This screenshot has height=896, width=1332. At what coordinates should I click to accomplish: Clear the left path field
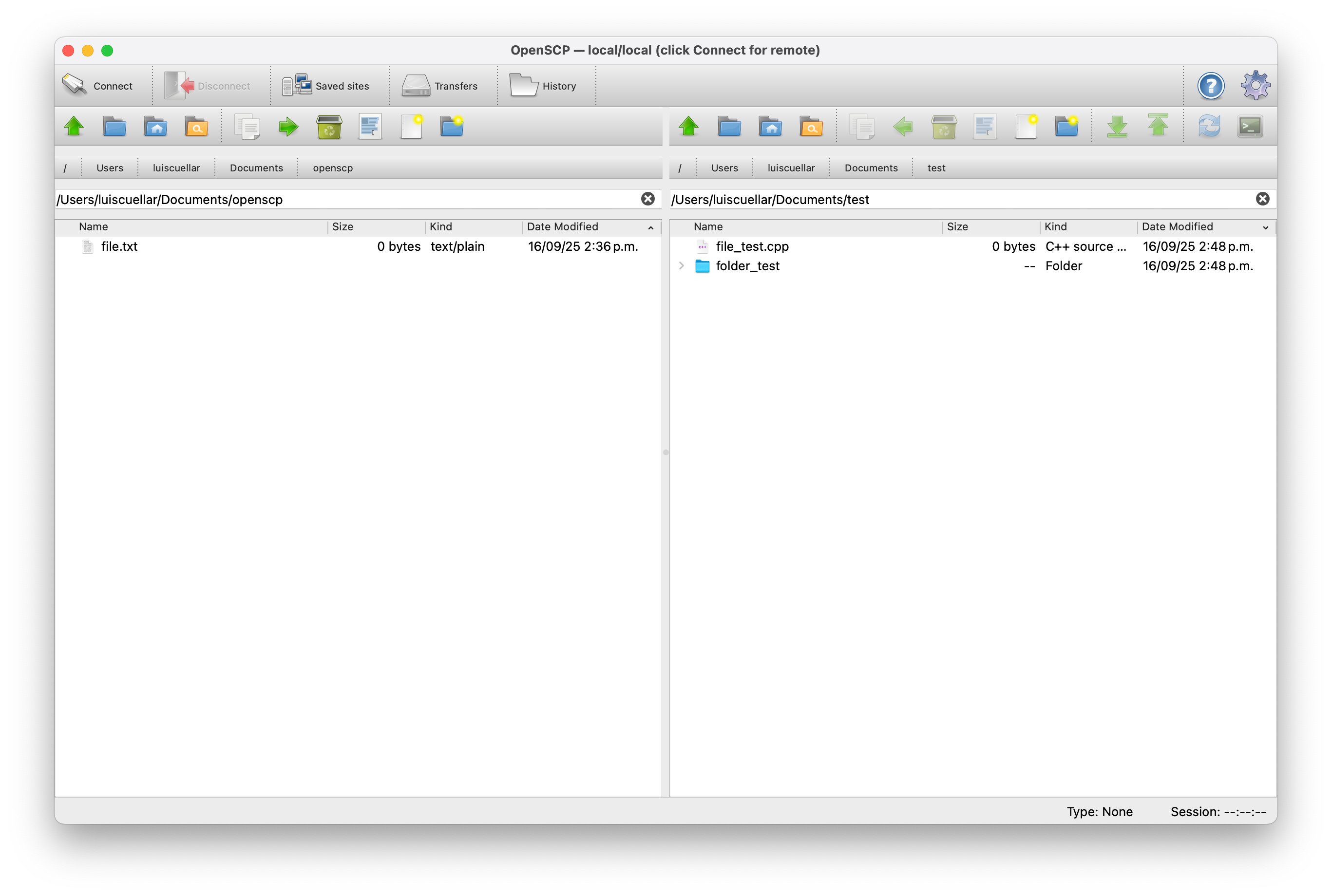pyautogui.click(x=647, y=199)
